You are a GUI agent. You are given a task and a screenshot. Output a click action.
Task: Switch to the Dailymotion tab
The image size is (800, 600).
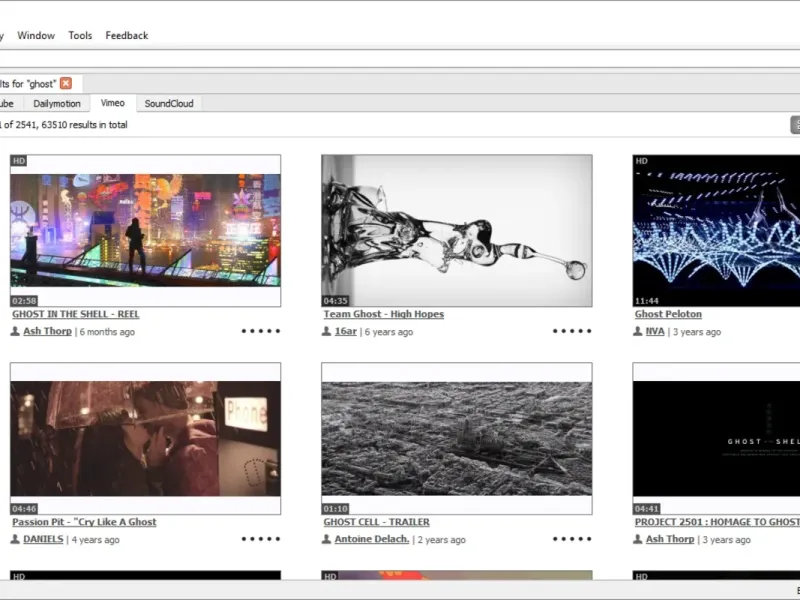(x=57, y=104)
